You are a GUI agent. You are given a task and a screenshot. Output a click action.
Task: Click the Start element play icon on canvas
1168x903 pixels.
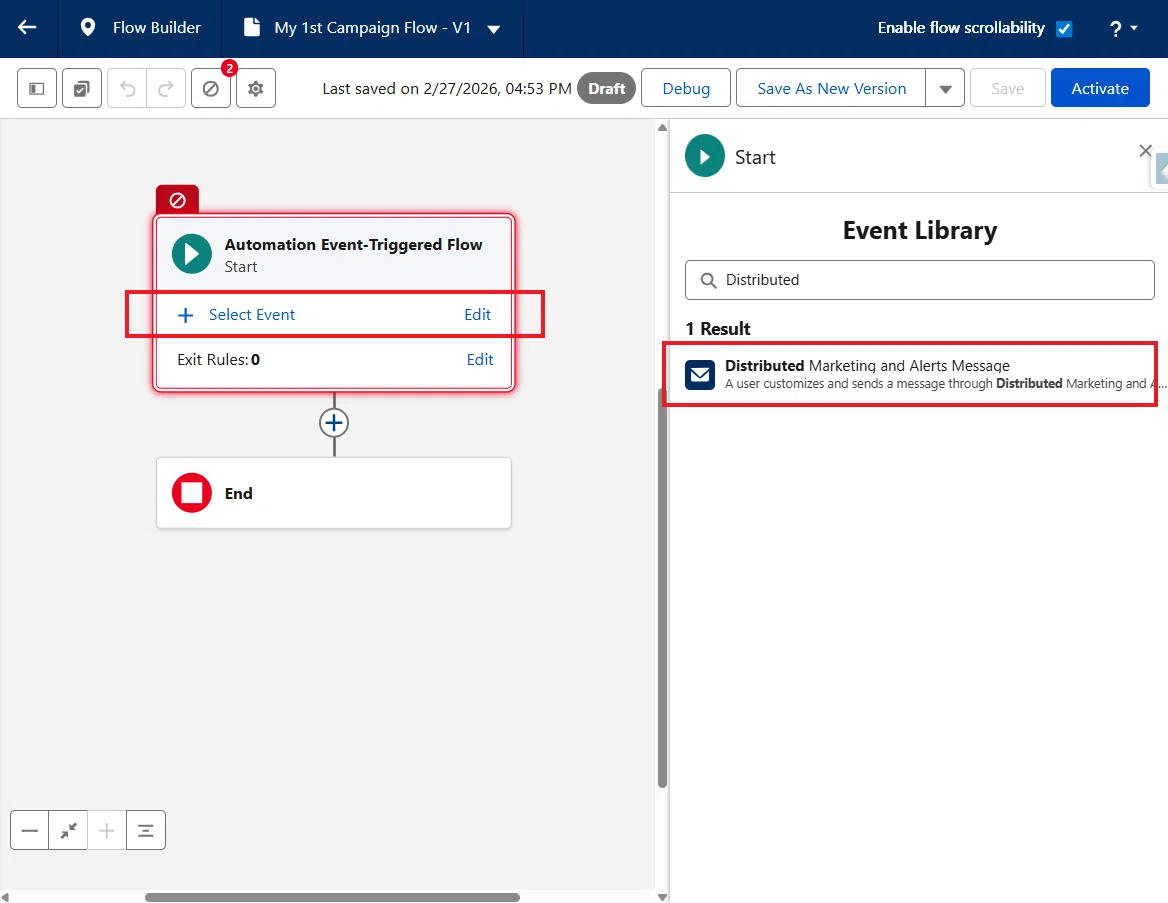click(192, 254)
